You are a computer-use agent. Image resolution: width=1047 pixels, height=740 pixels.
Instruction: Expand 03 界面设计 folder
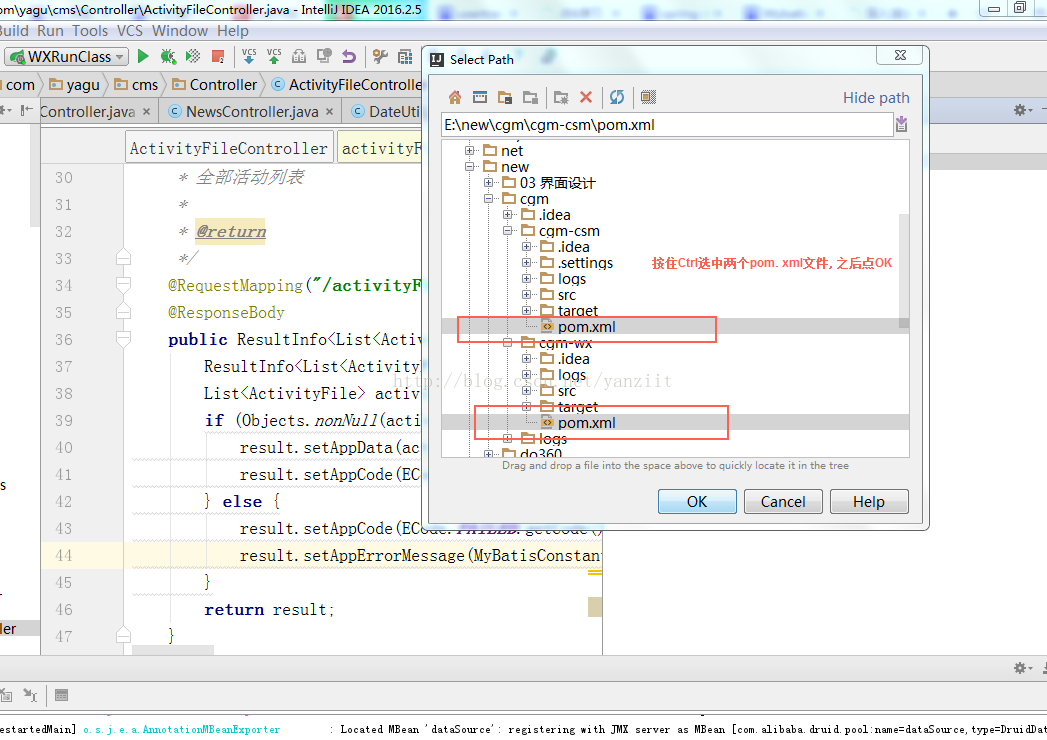tap(488, 182)
